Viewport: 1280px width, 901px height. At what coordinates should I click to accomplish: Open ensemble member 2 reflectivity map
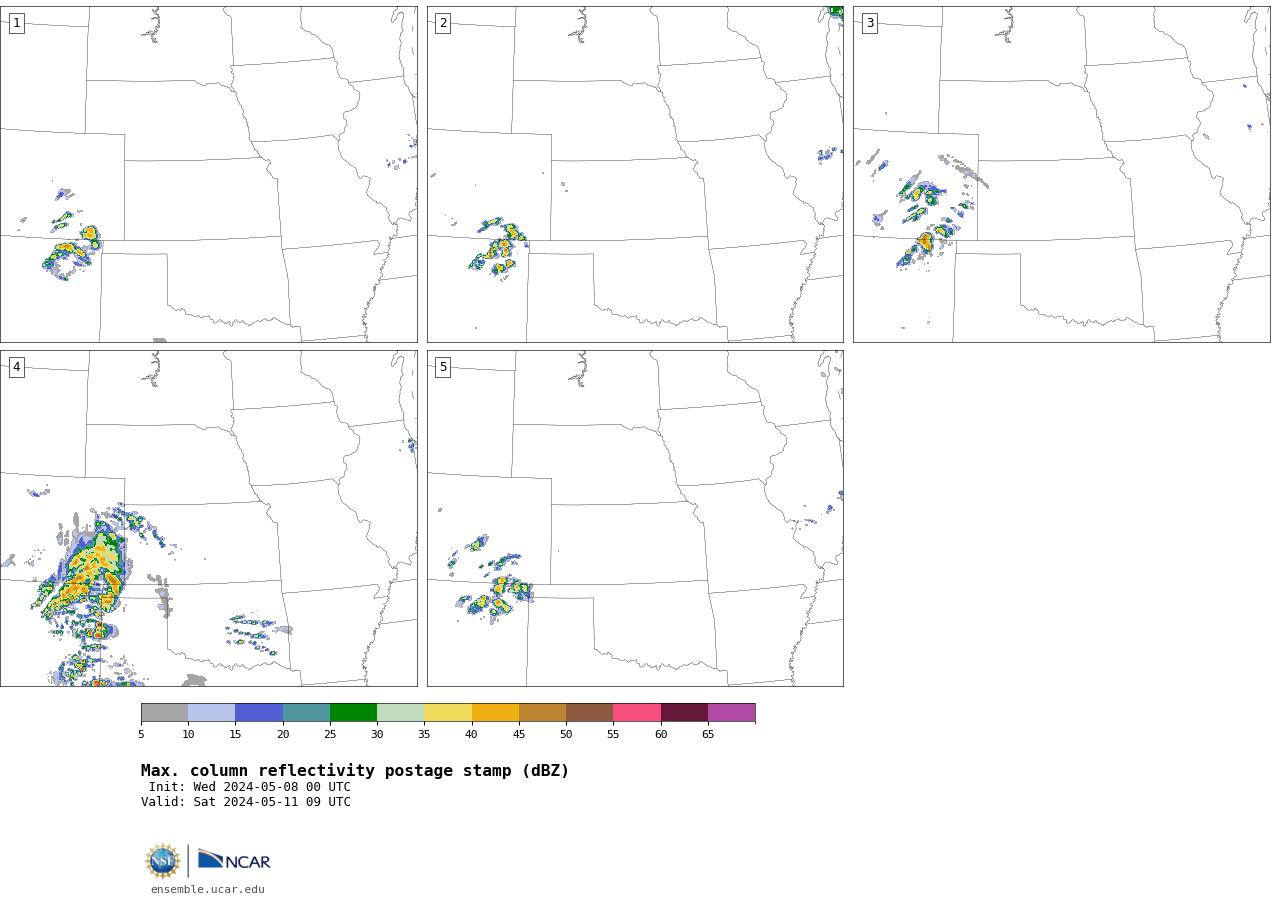(635, 174)
